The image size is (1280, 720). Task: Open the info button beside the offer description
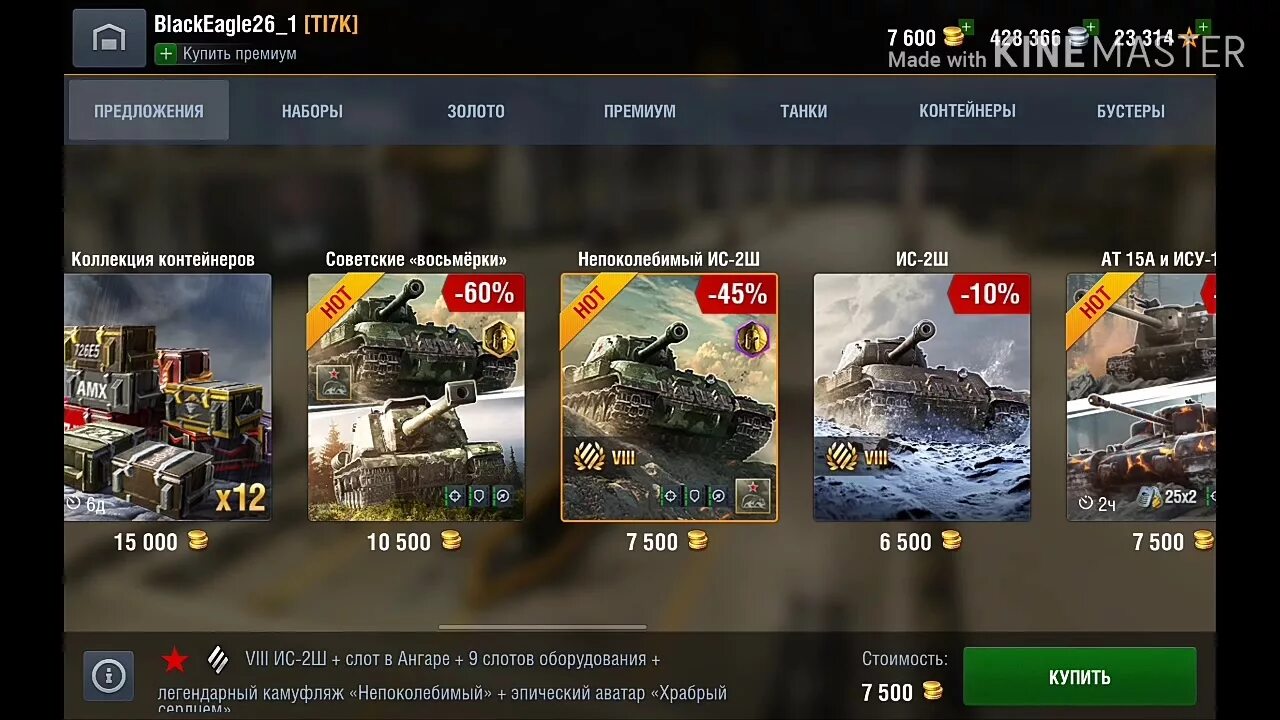click(x=108, y=676)
